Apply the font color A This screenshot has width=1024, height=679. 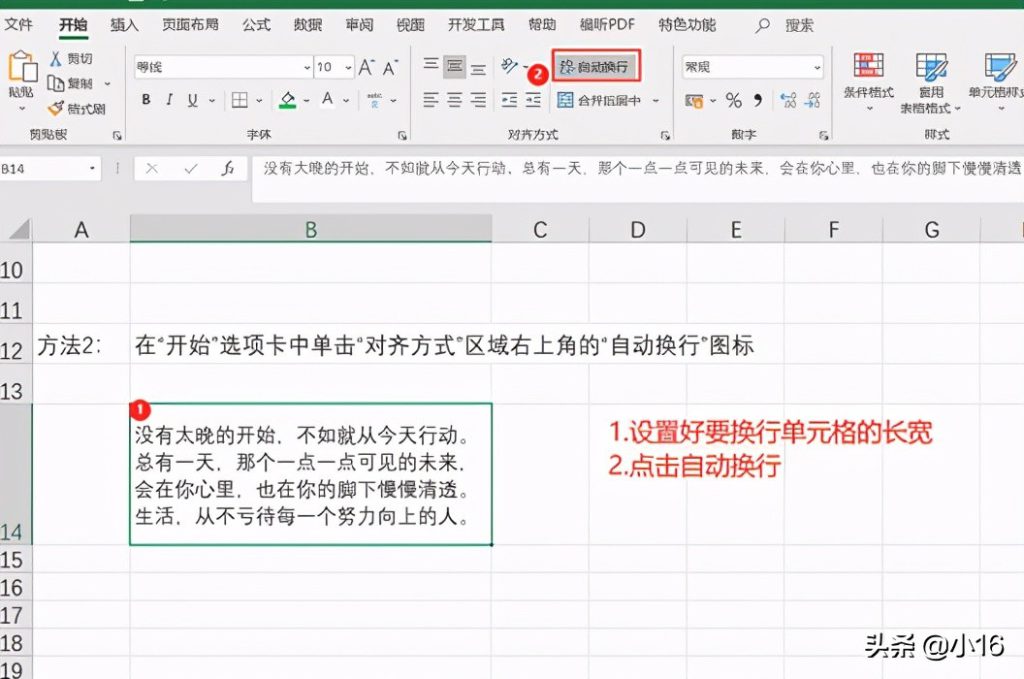pyautogui.click(x=327, y=100)
